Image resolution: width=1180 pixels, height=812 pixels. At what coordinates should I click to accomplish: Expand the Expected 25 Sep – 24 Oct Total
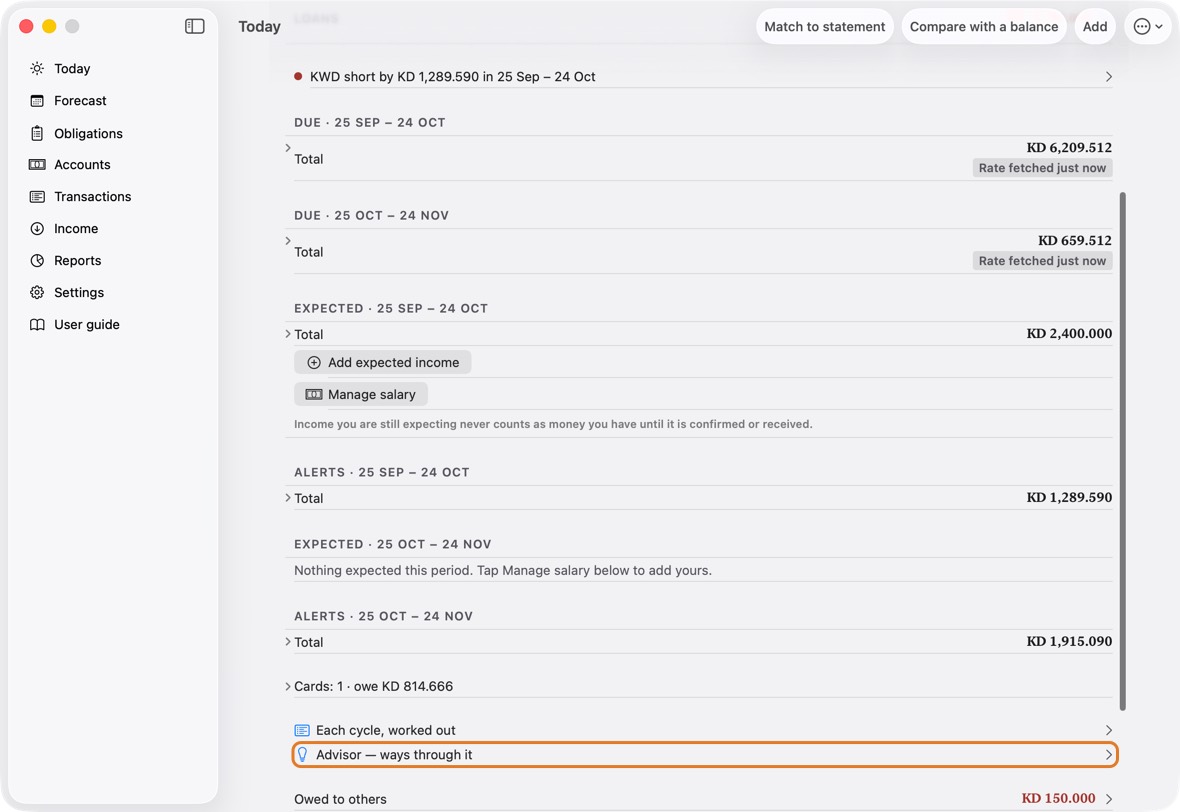(287, 333)
